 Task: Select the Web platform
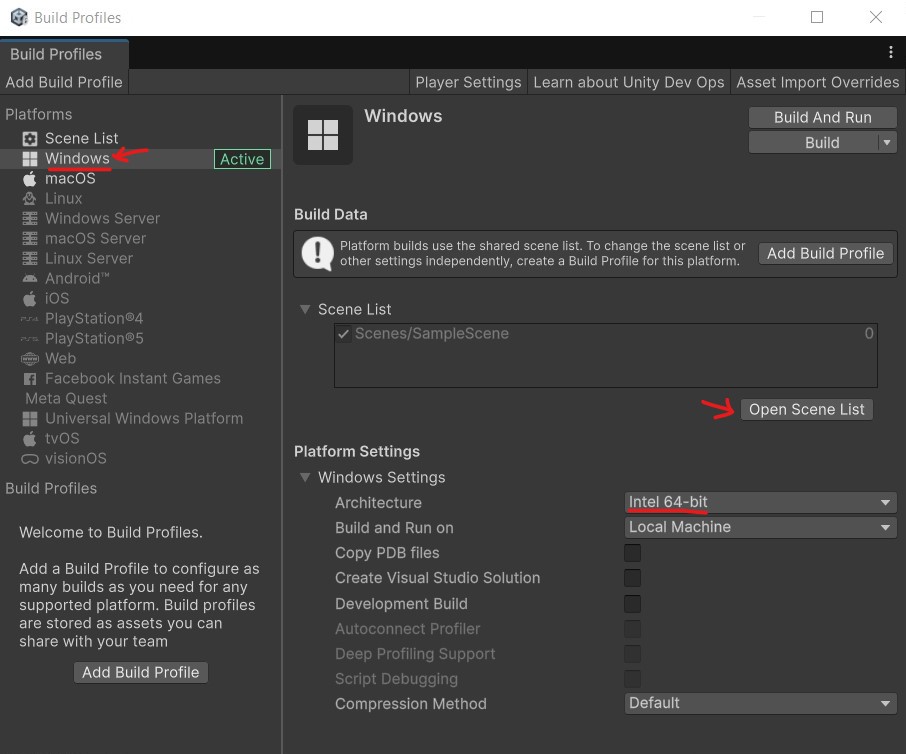point(140,359)
